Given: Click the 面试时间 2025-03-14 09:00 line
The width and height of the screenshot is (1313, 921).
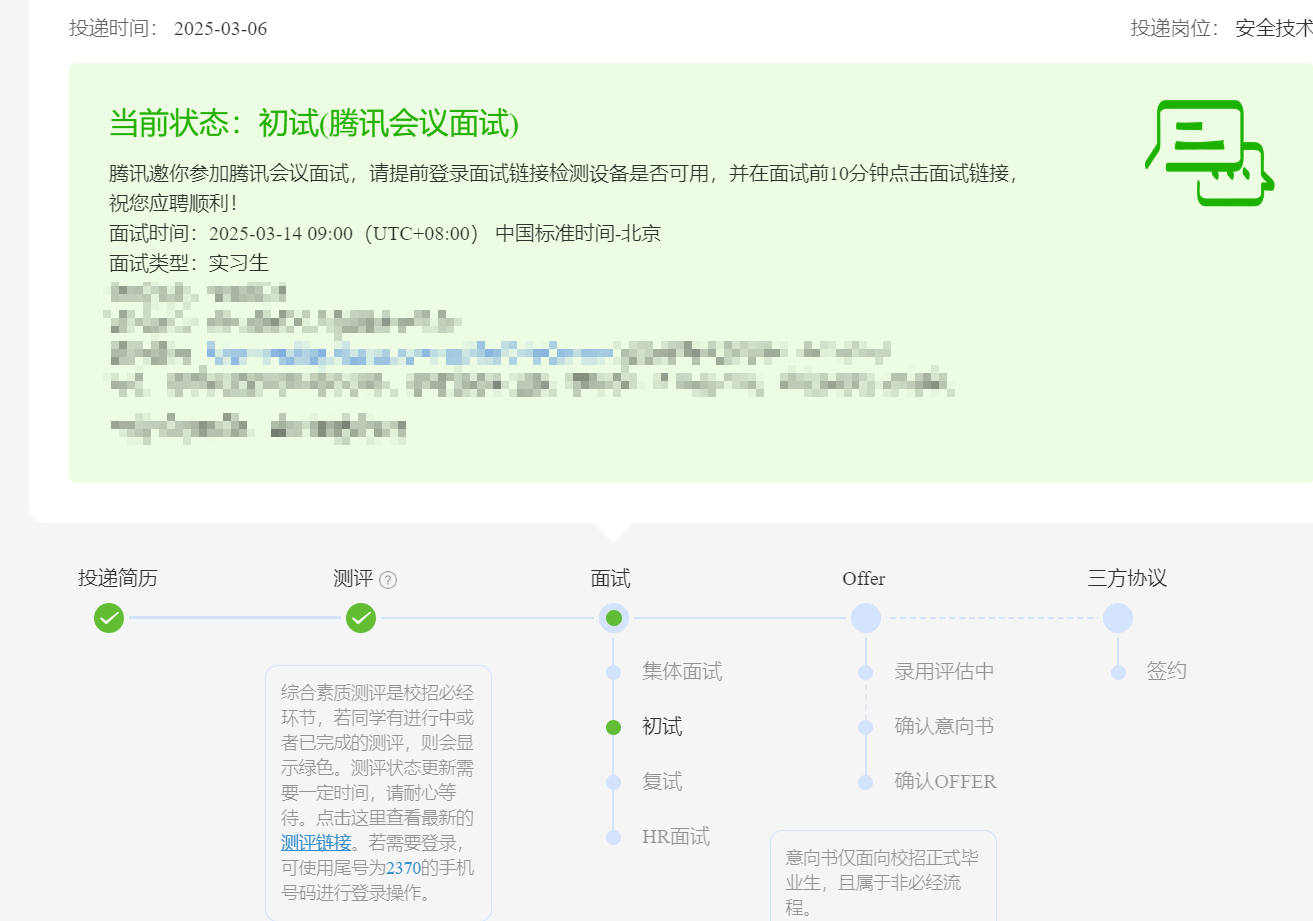Looking at the screenshot, I should click(x=385, y=234).
